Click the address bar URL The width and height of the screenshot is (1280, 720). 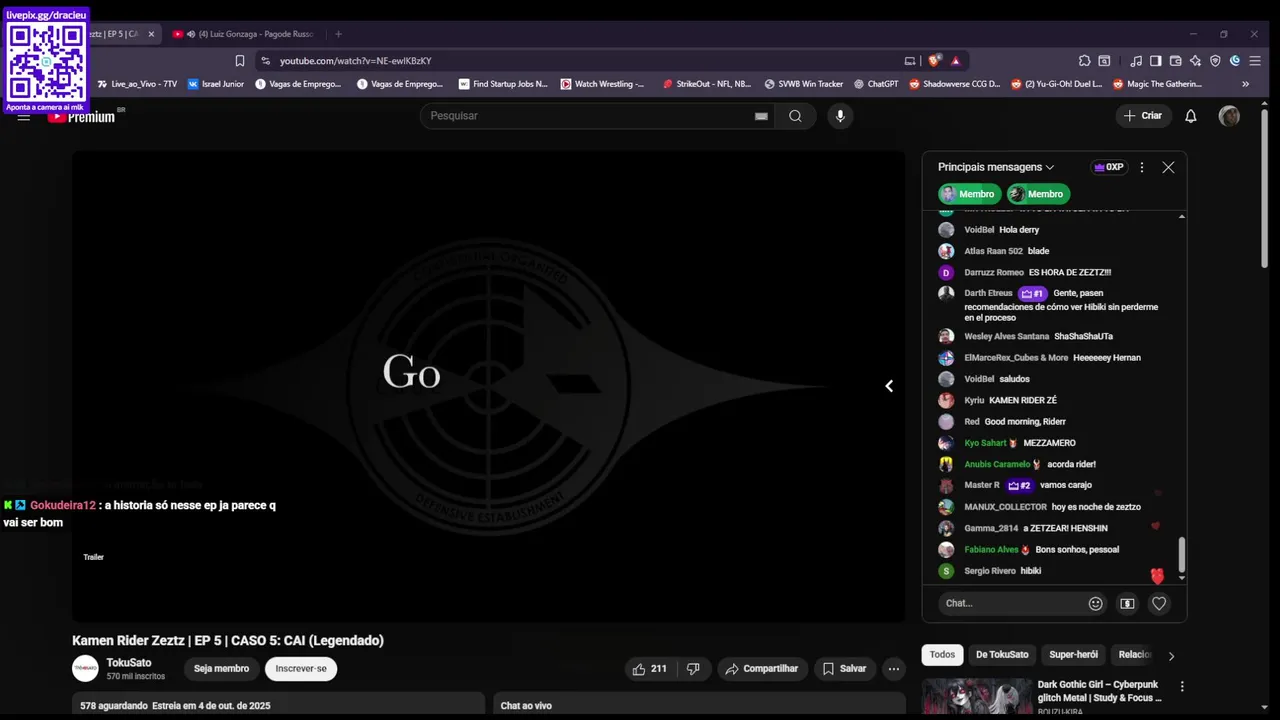[x=356, y=61]
